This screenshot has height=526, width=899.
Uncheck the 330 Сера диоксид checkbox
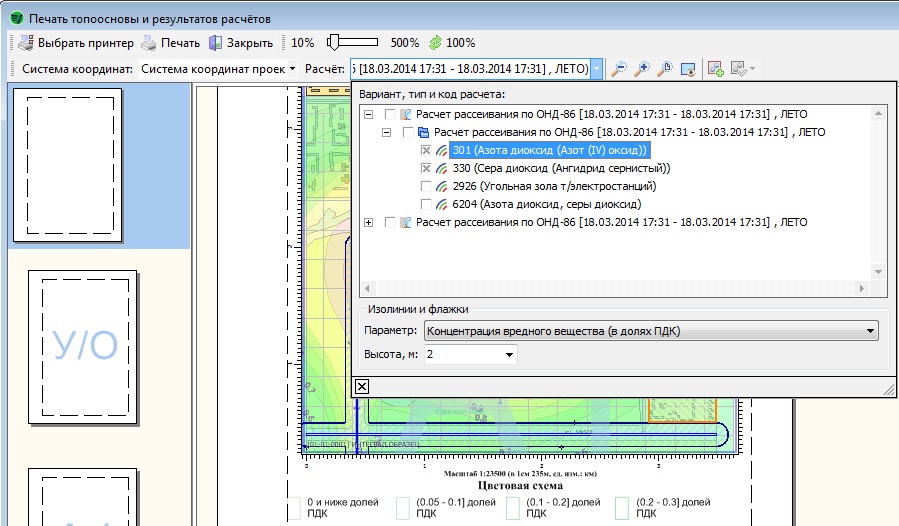pos(427,168)
